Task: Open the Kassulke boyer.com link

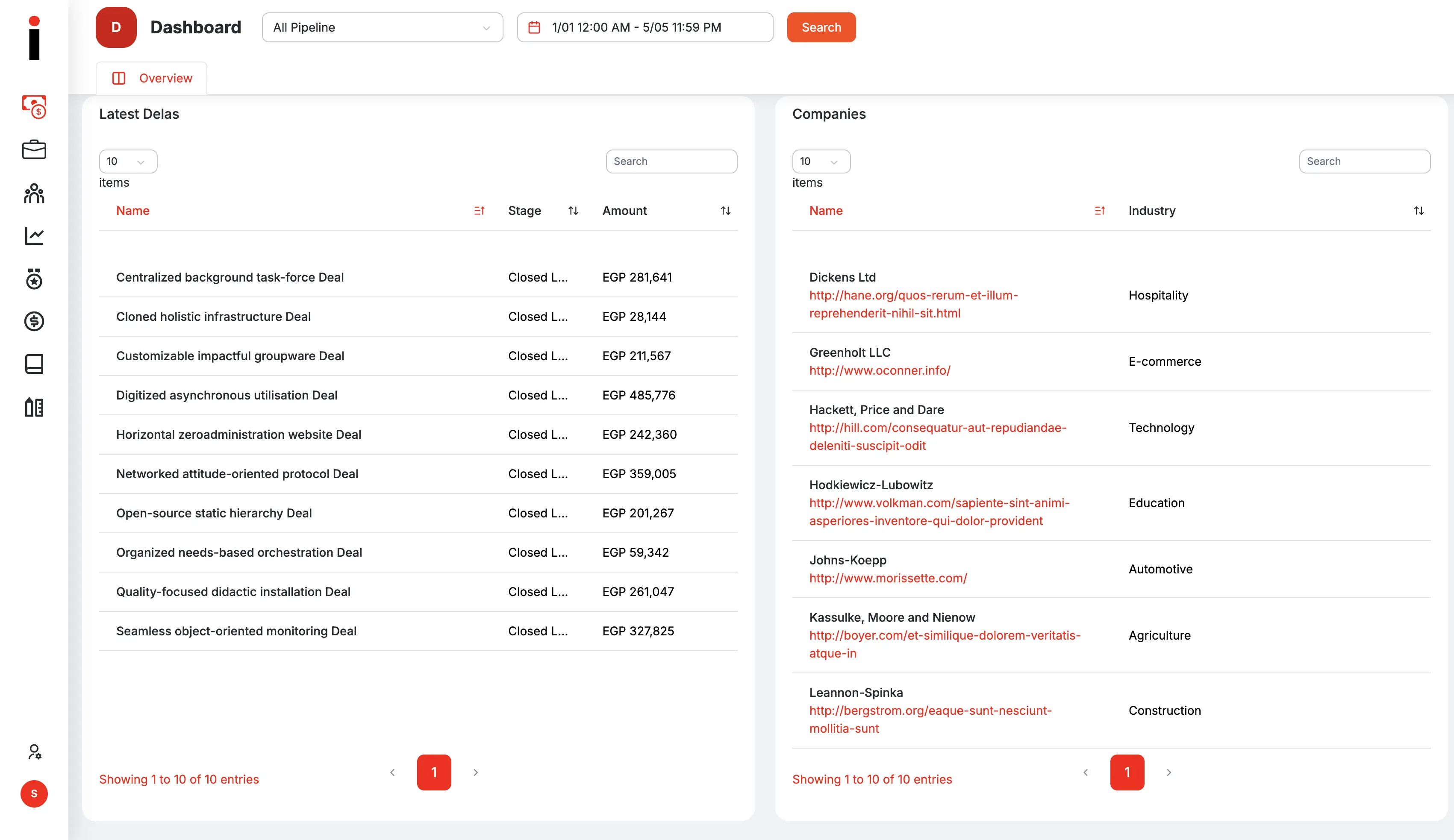Action: coord(945,644)
